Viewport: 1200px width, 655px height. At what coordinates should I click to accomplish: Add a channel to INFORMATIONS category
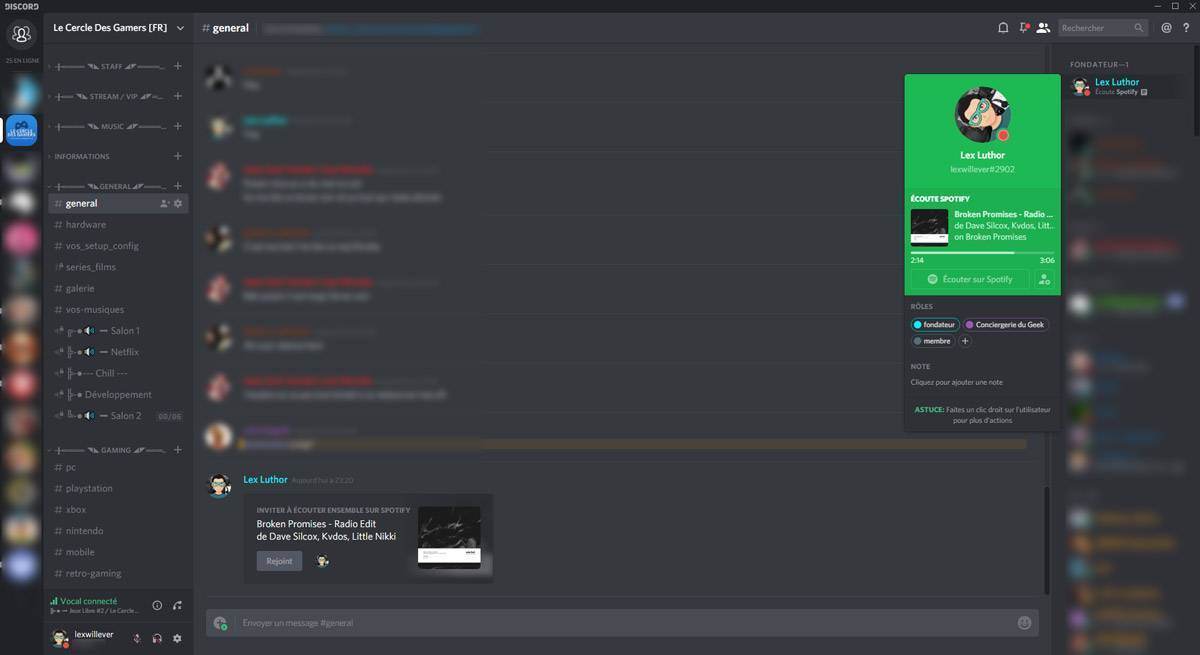178,156
